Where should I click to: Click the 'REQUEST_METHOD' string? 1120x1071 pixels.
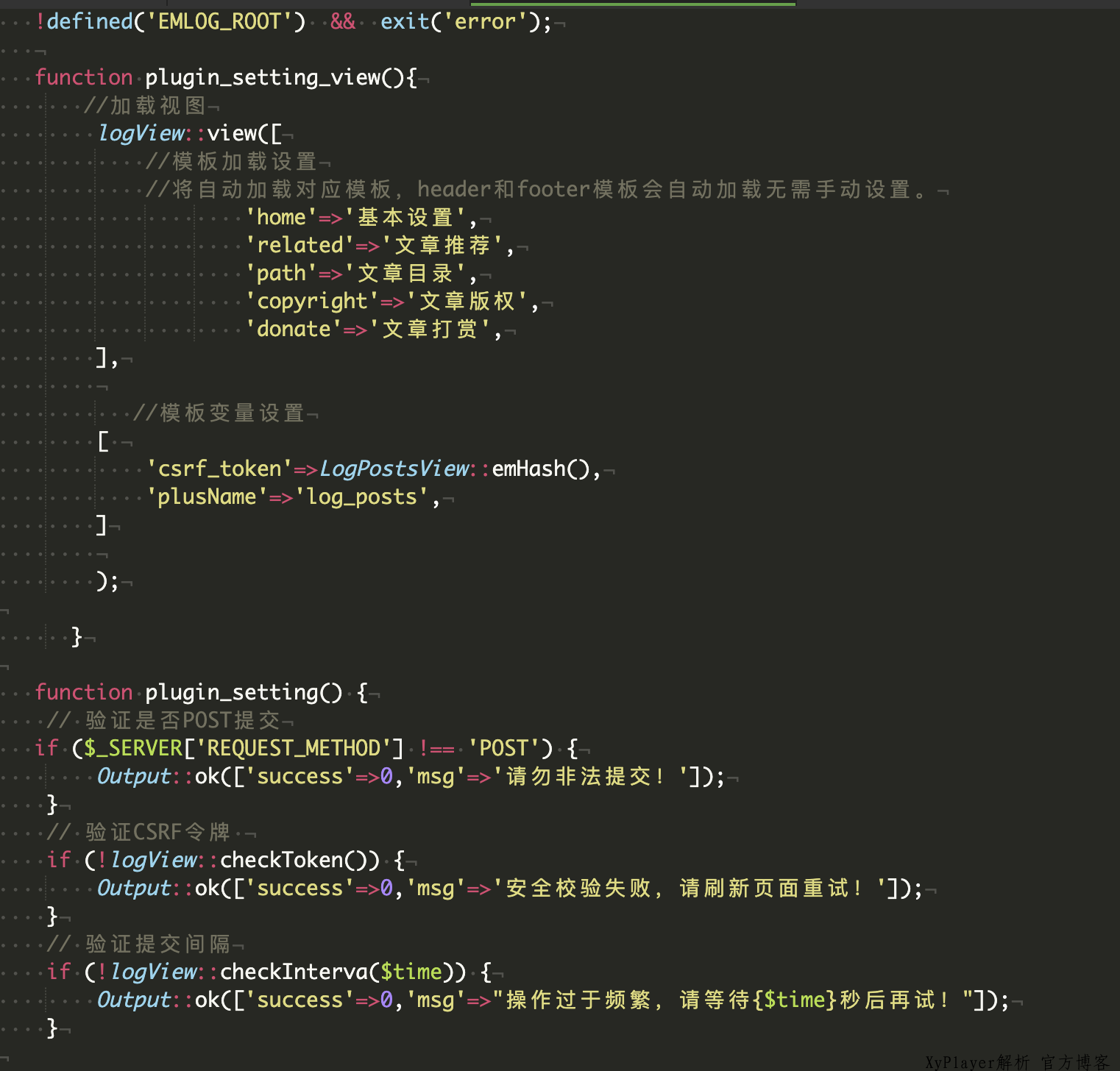293,748
